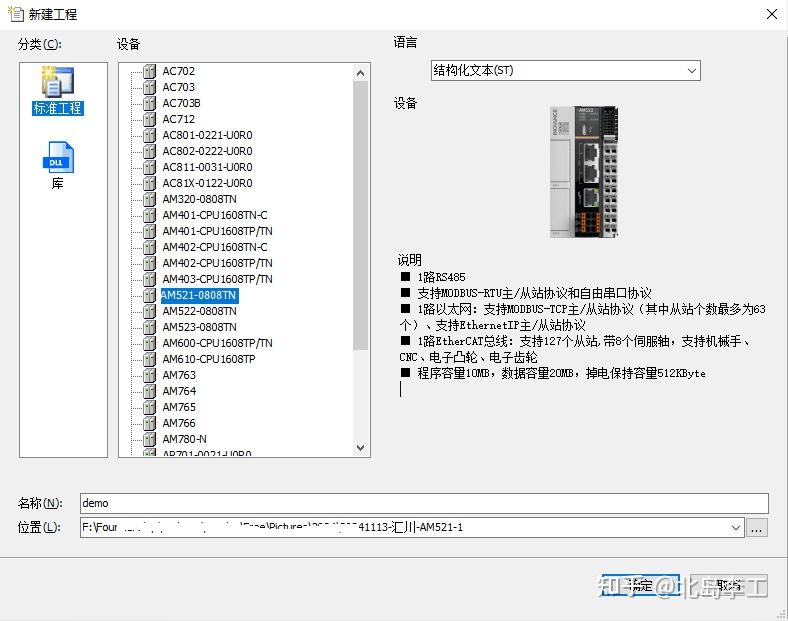Image resolution: width=788 pixels, height=621 pixels.
Task: Click the device icon beside AM403-CPU1608TP/TN
Action: coord(149,279)
